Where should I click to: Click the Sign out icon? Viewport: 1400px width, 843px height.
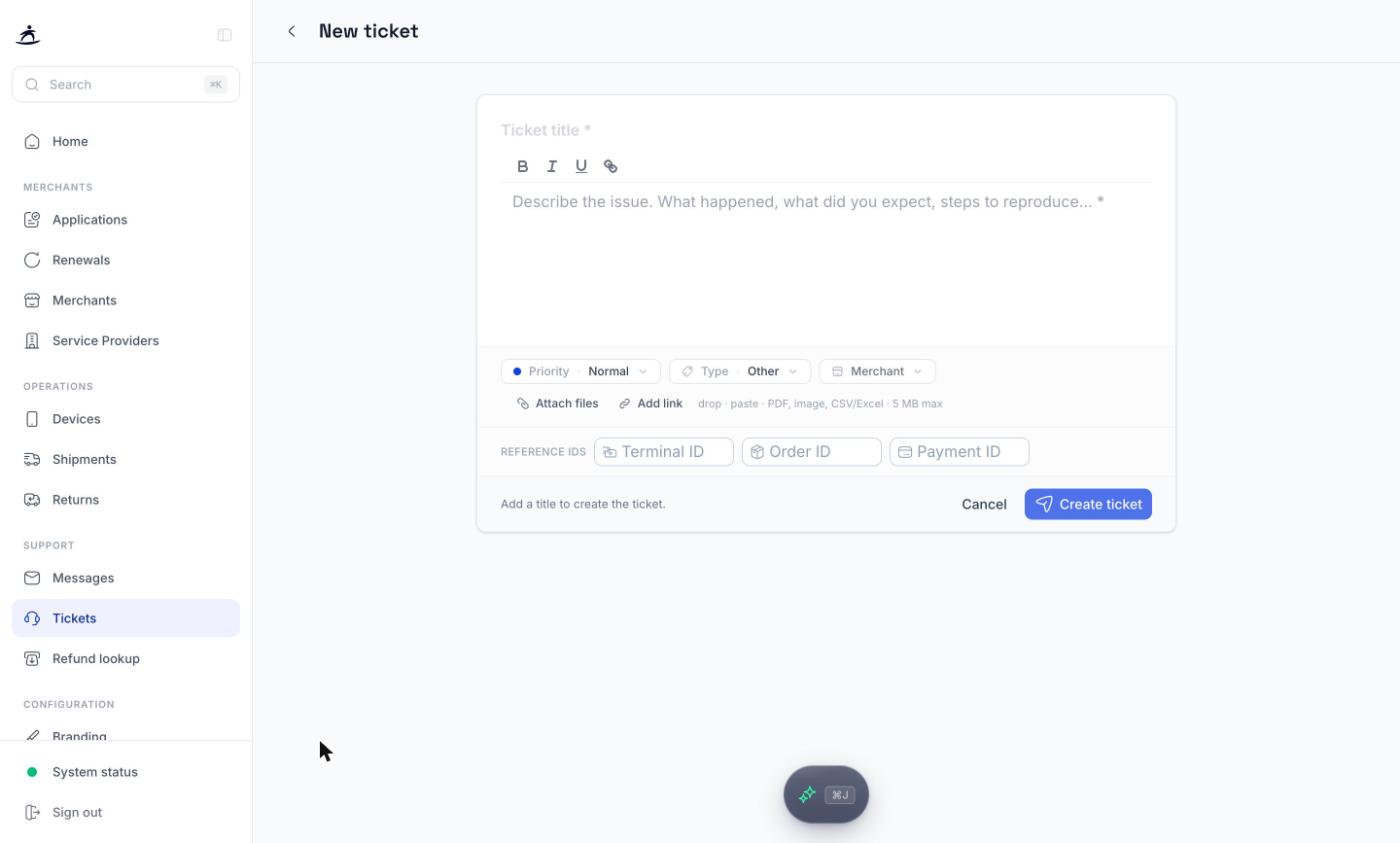pos(32,812)
